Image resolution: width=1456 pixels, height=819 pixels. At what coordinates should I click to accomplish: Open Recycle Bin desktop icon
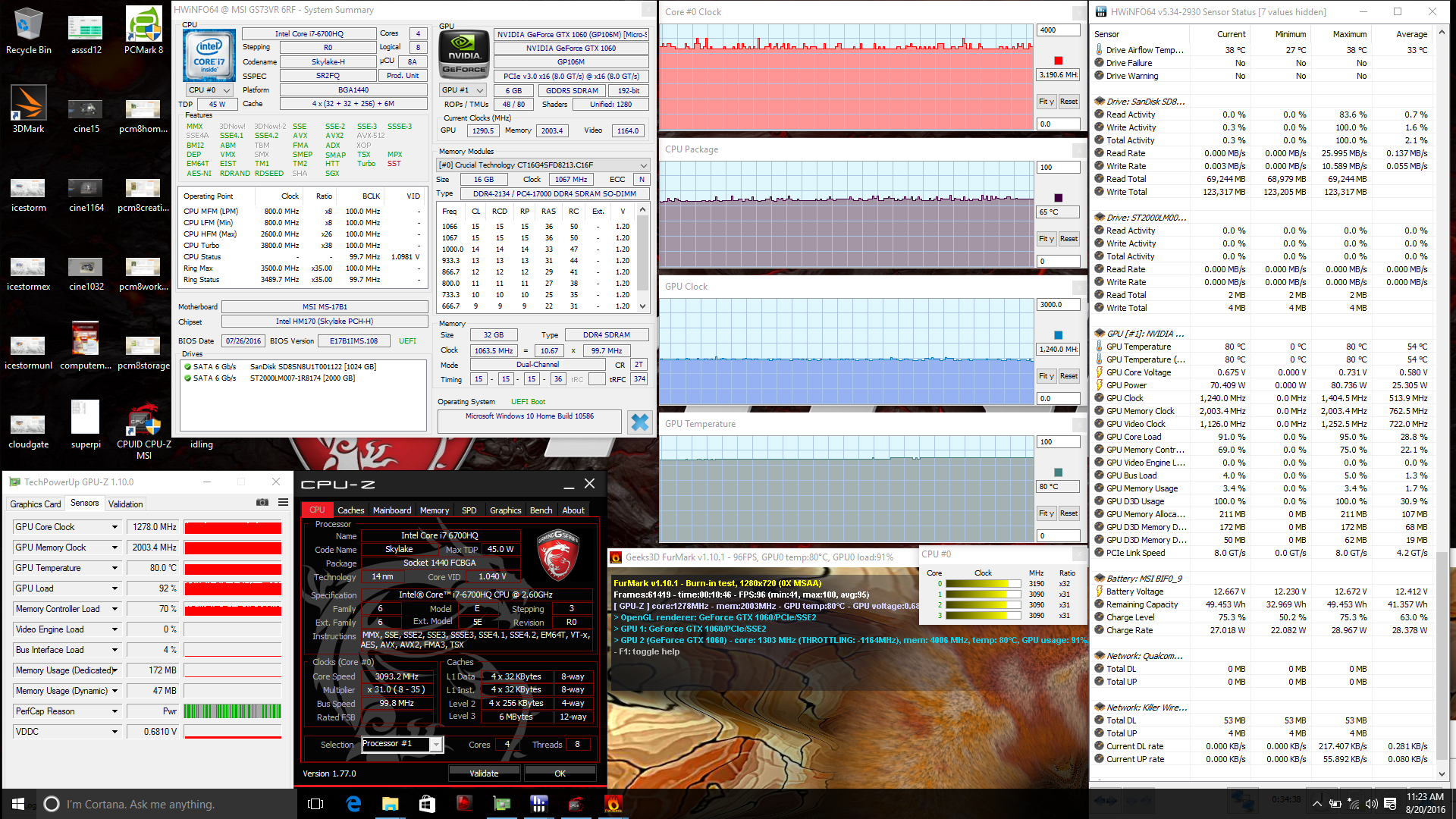click(29, 31)
